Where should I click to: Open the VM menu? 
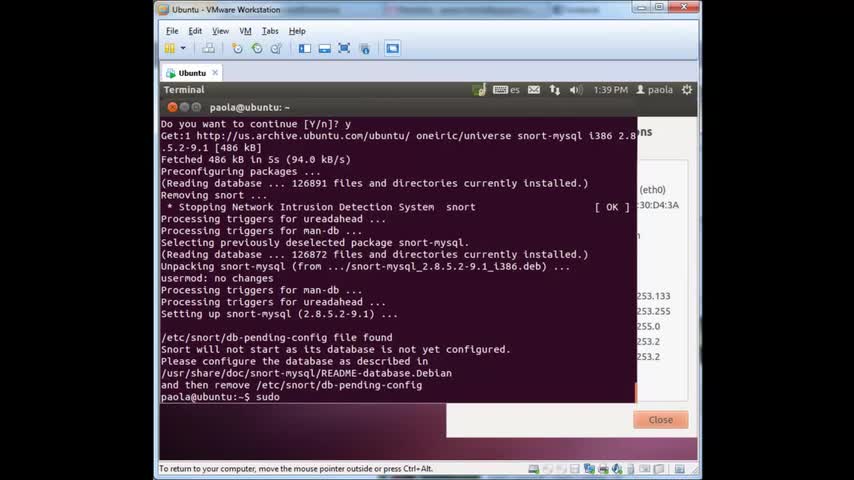click(246, 31)
